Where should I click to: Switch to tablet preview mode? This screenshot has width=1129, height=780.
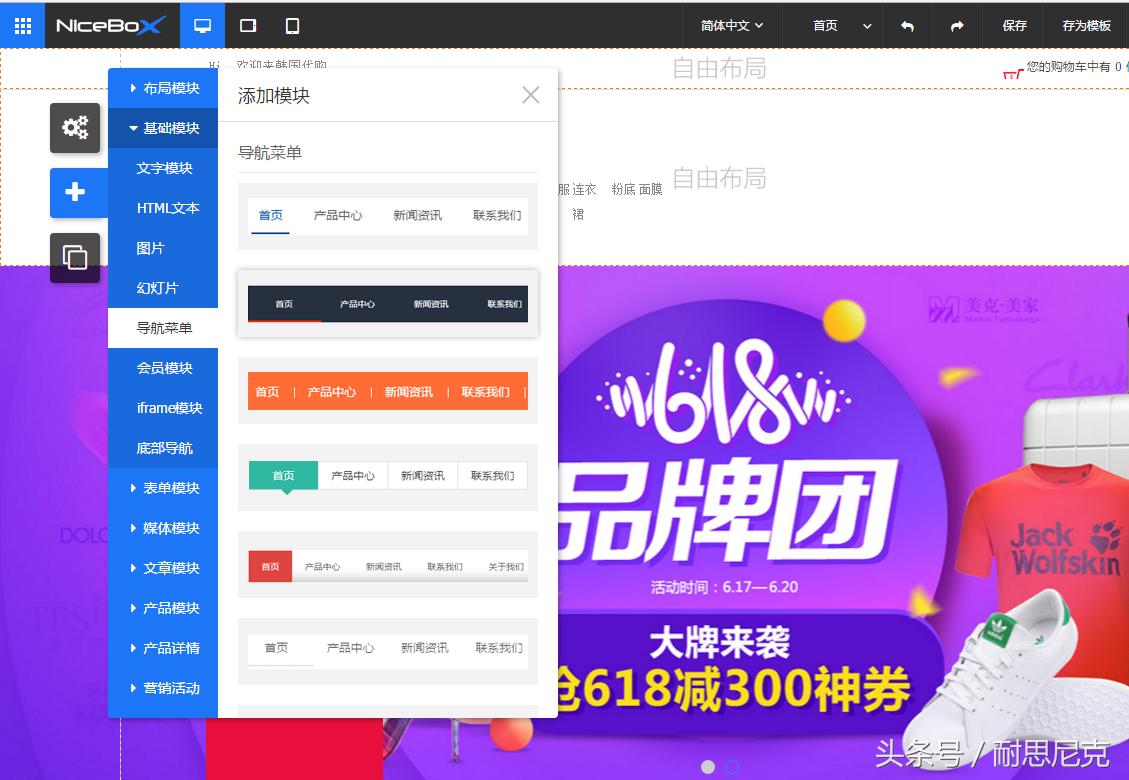246,25
